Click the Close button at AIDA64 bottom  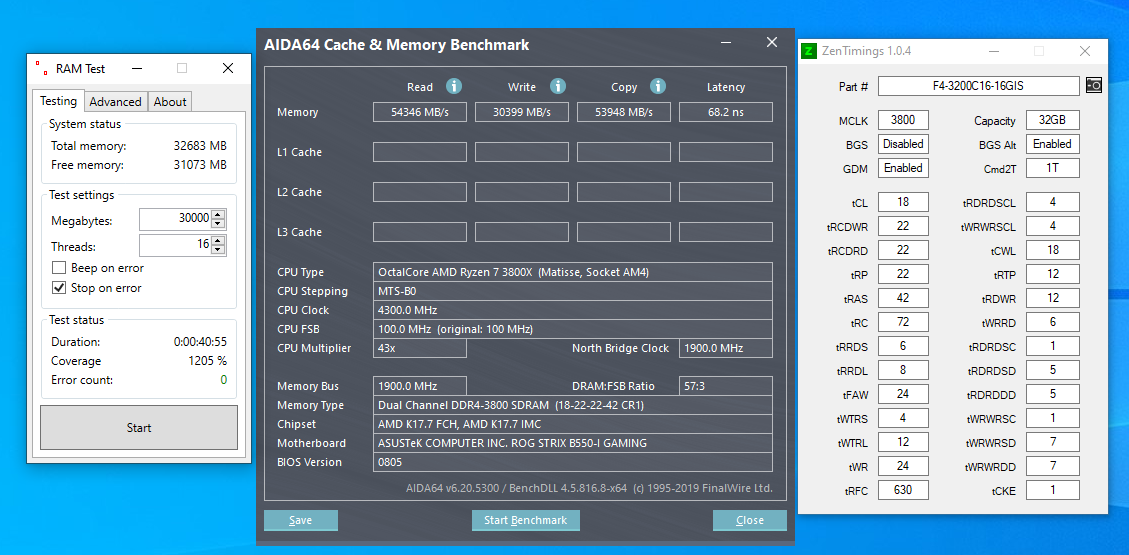pos(750,520)
